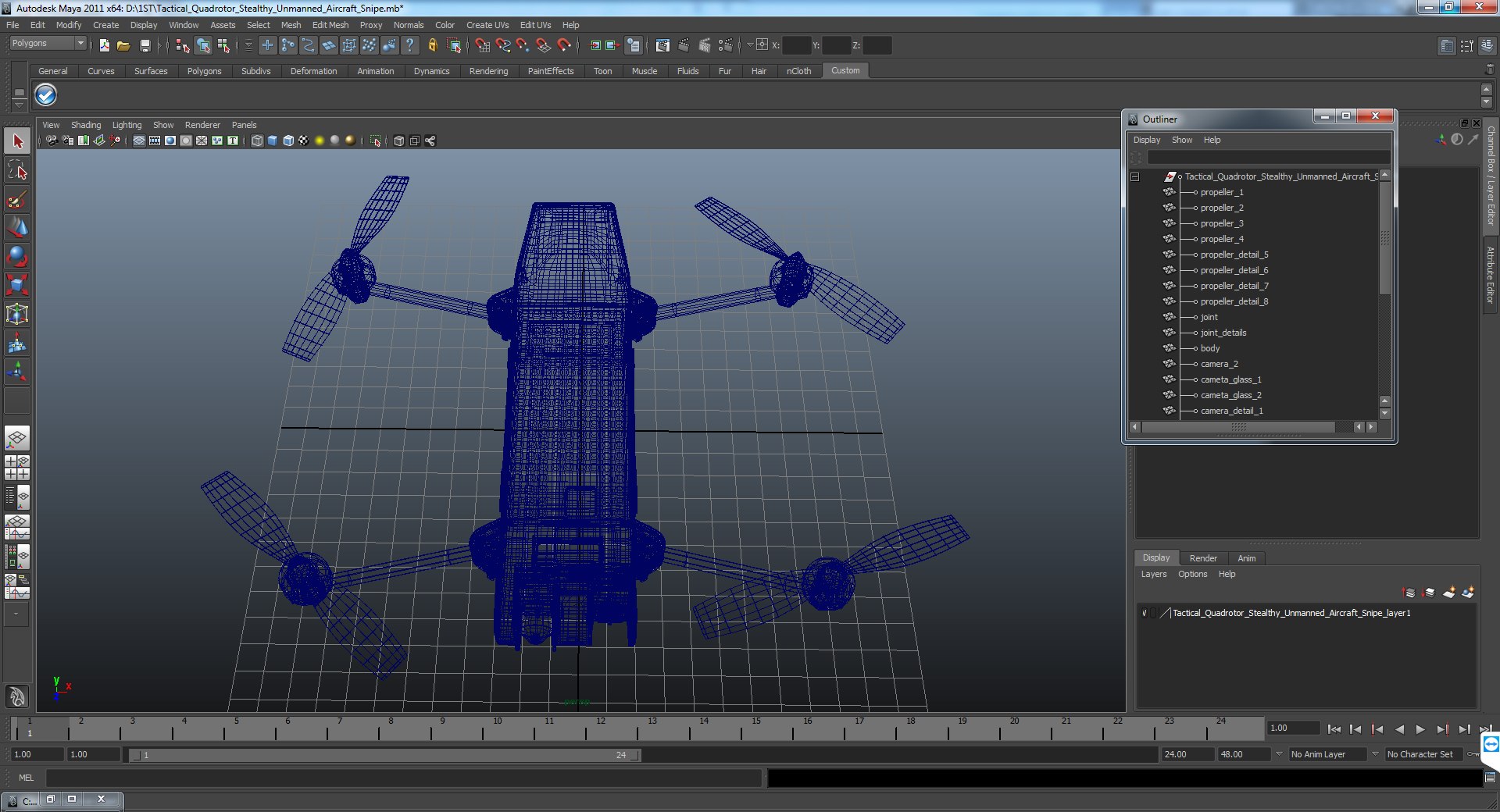Viewport: 1500px width, 812px height.
Task: Open the No Anim Layer dropdown
Action: [1327, 754]
